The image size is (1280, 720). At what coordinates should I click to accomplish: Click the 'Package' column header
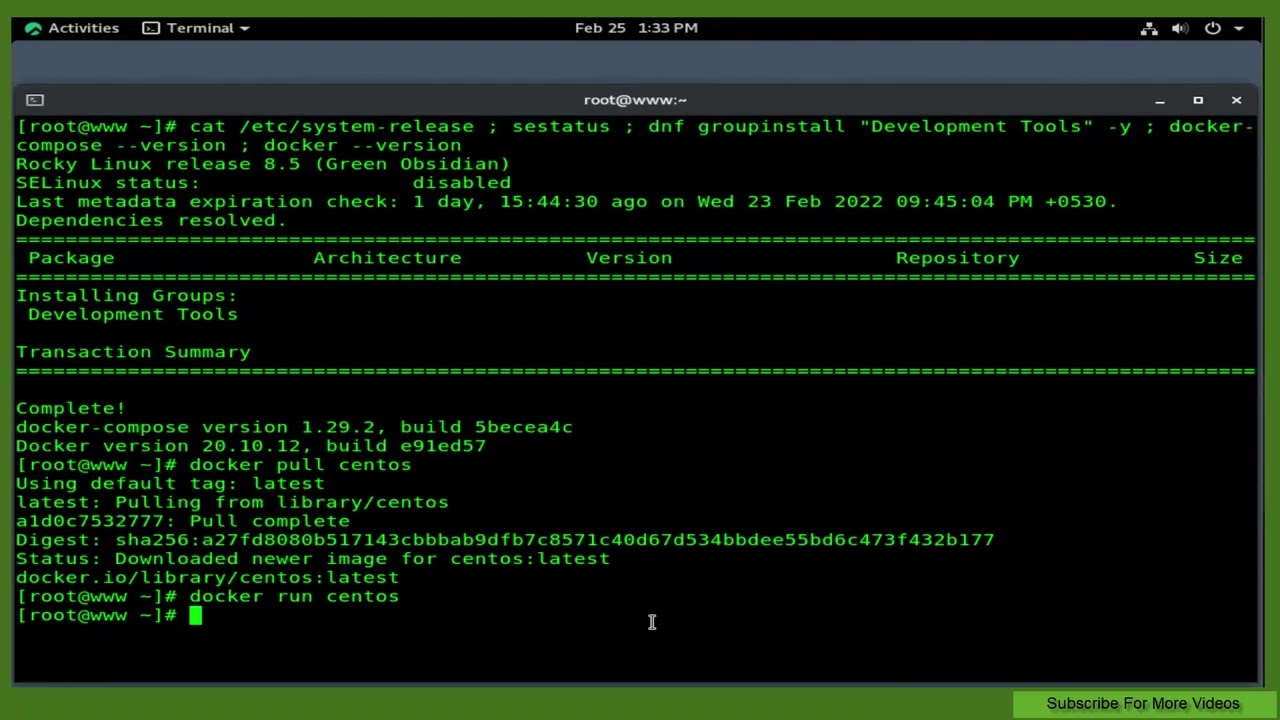point(71,258)
